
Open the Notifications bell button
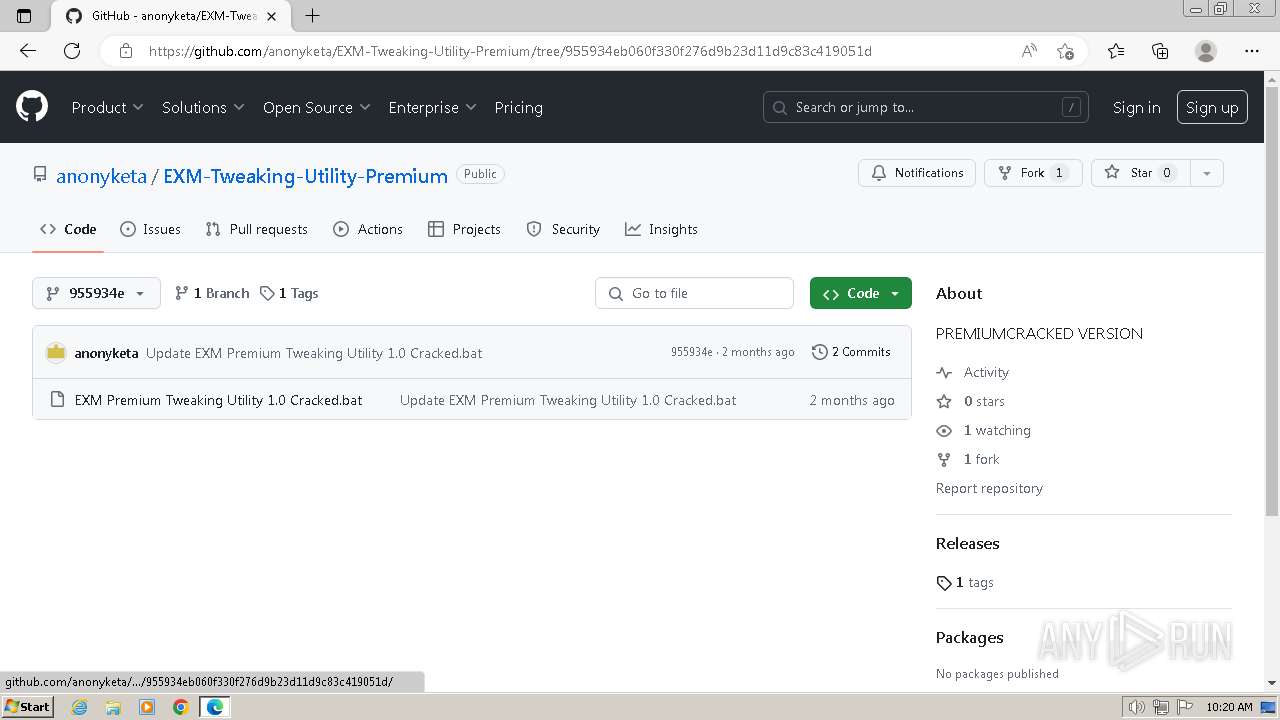click(x=916, y=173)
